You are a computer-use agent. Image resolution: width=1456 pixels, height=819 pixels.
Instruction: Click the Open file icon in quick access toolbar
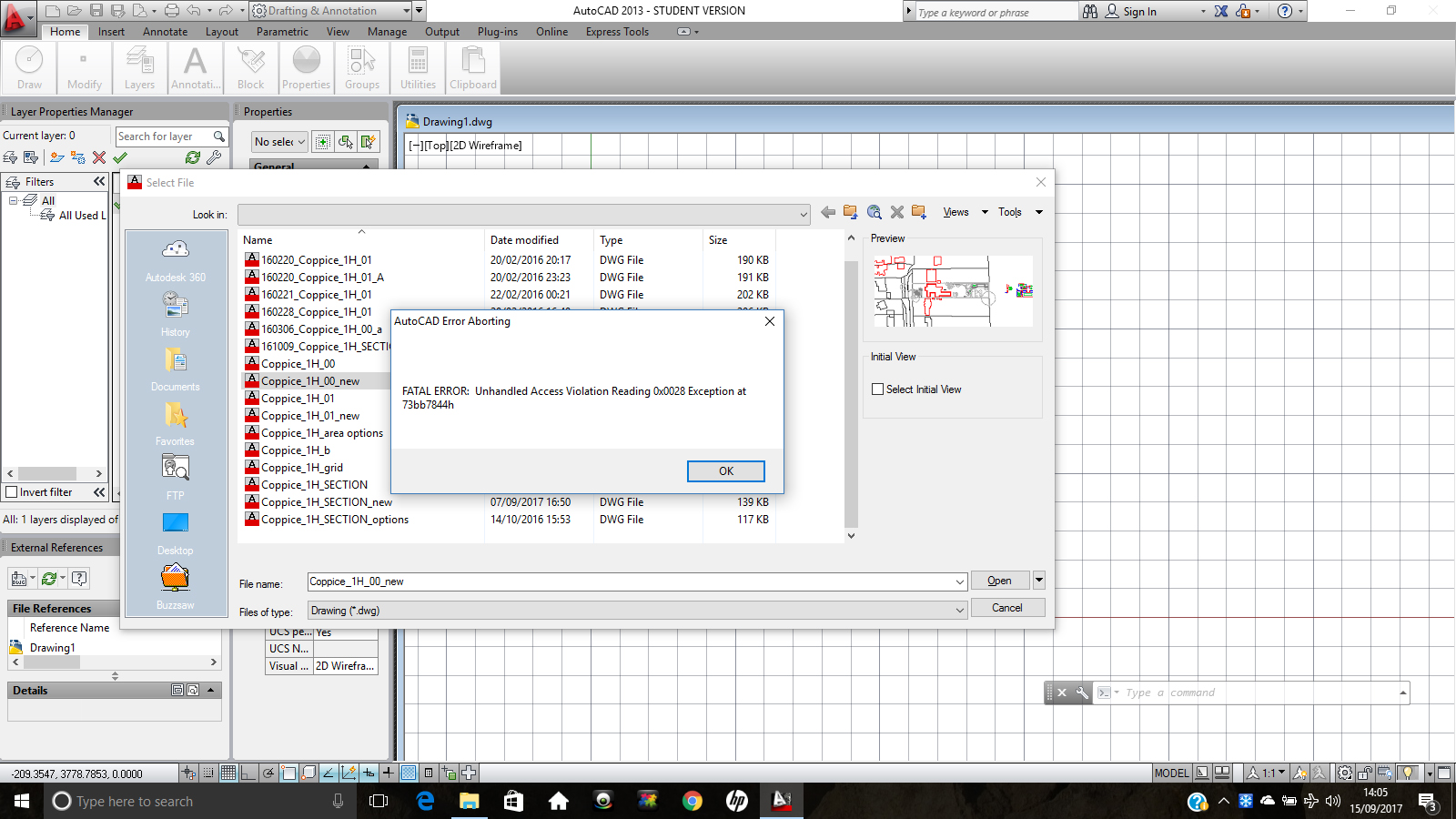click(x=75, y=11)
